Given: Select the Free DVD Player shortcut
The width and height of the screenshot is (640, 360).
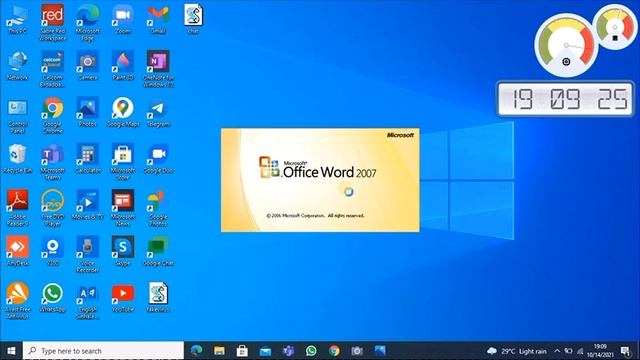Looking at the screenshot, I should [53, 208].
